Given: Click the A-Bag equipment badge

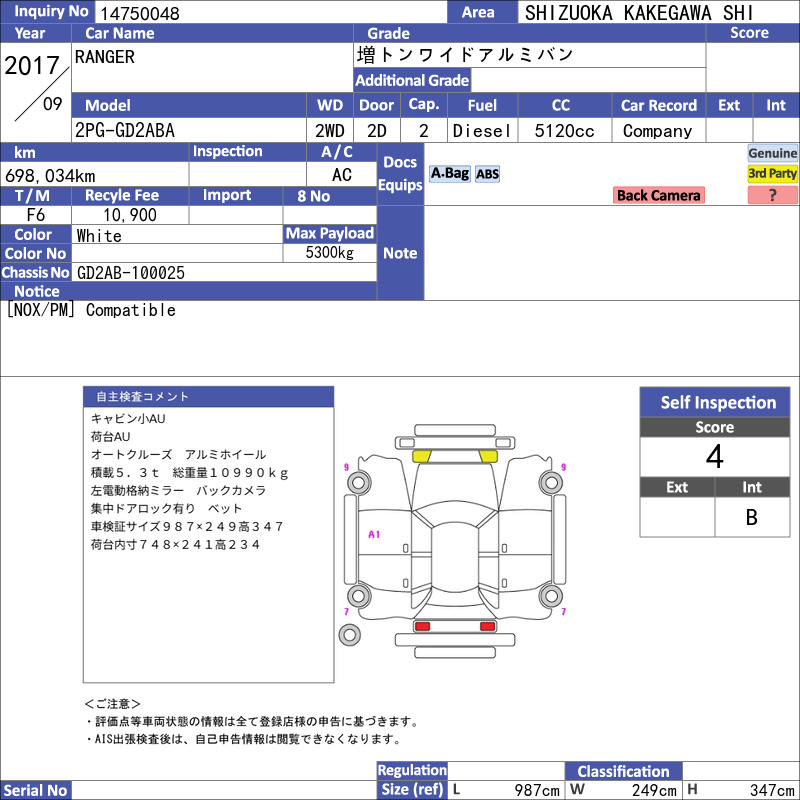Looking at the screenshot, I should (x=449, y=174).
